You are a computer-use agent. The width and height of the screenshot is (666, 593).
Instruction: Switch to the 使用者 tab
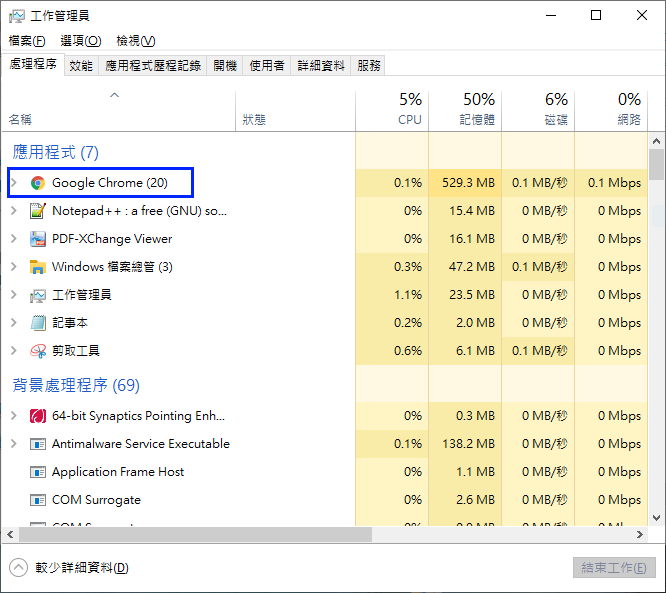pyautogui.click(x=267, y=65)
